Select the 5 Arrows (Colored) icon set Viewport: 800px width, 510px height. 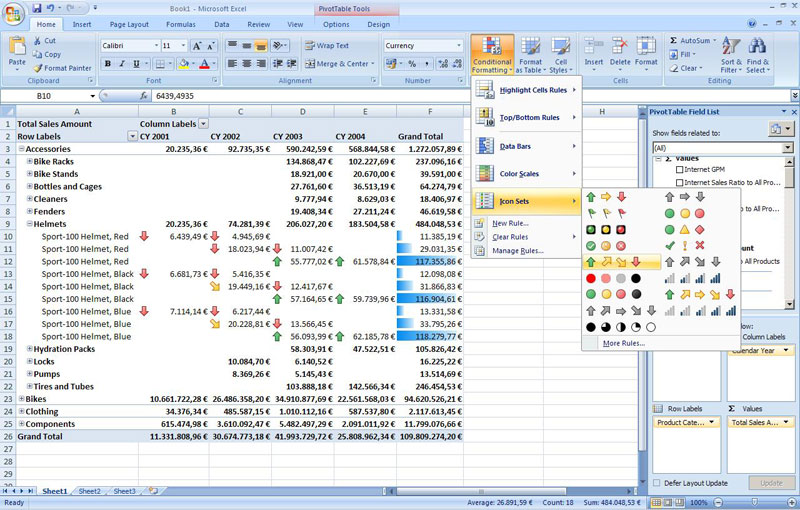point(699,294)
